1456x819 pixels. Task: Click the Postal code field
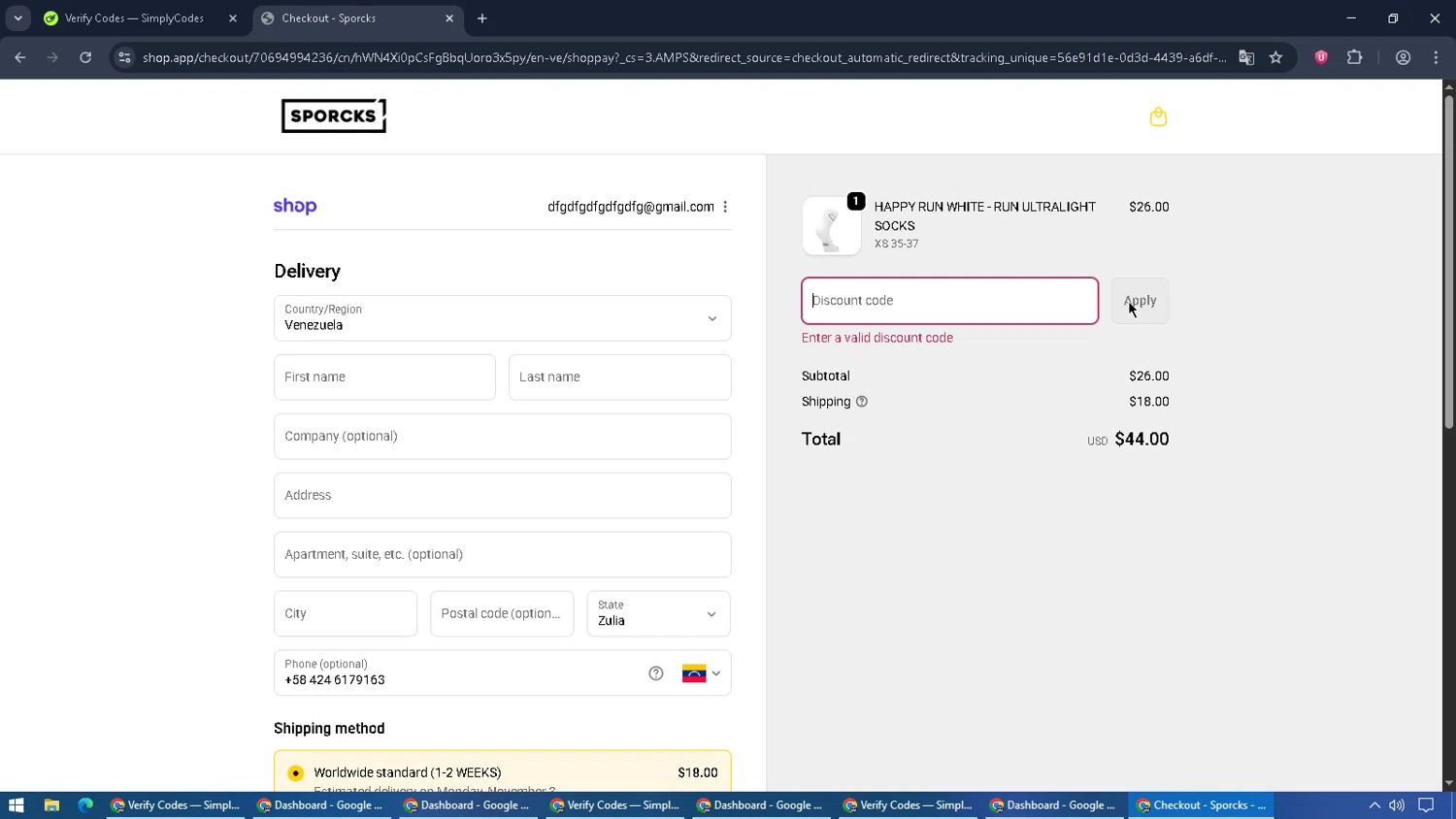(502, 613)
